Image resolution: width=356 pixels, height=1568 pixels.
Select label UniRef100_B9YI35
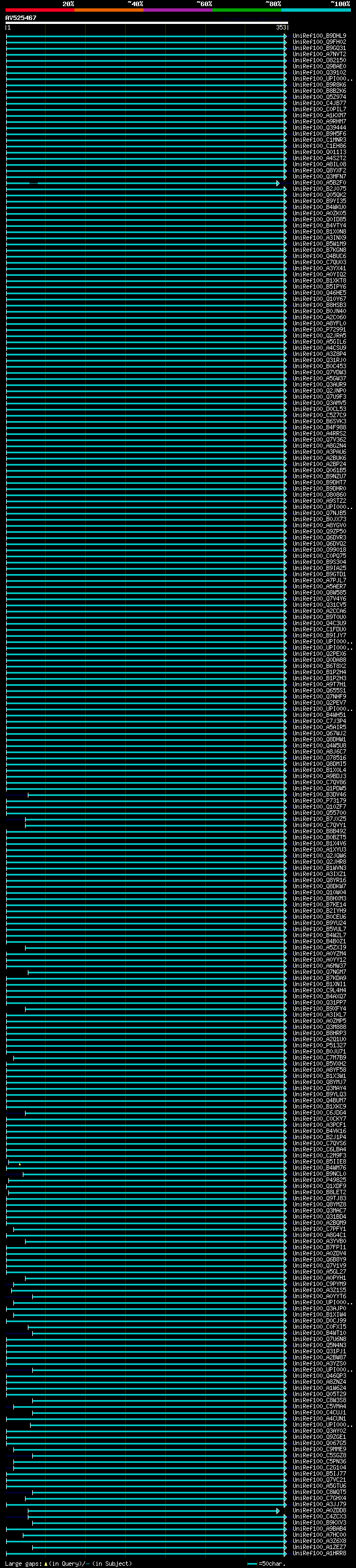pyautogui.click(x=319, y=201)
